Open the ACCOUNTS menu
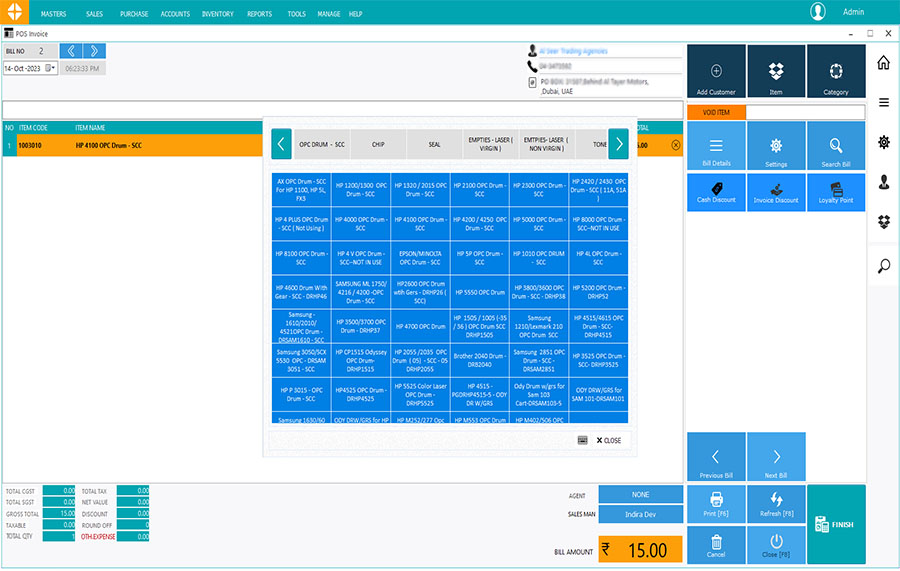900x571 pixels. click(175, 14)
